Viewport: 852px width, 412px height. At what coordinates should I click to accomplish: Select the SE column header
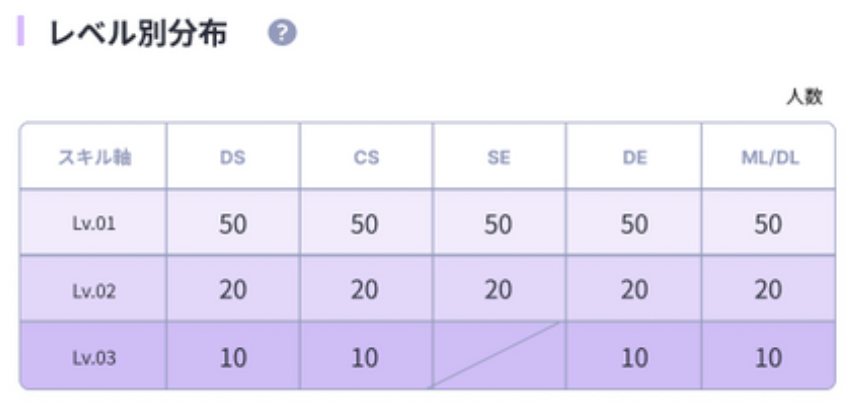[498, 157]
